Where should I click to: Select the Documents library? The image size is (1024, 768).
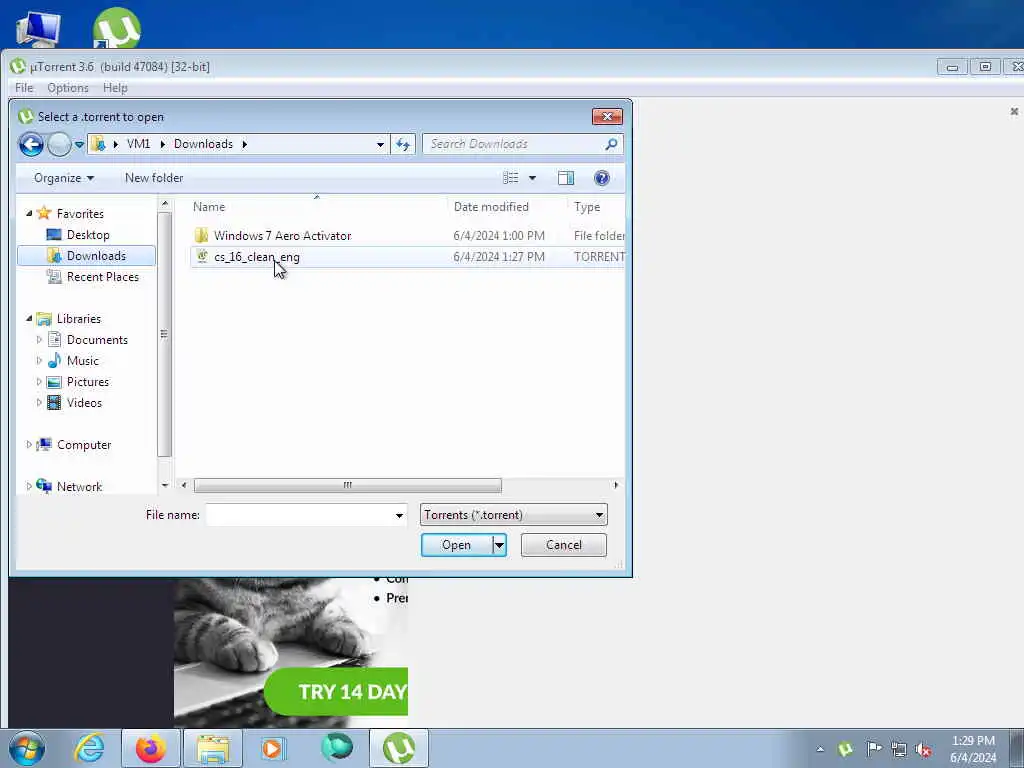97,340
